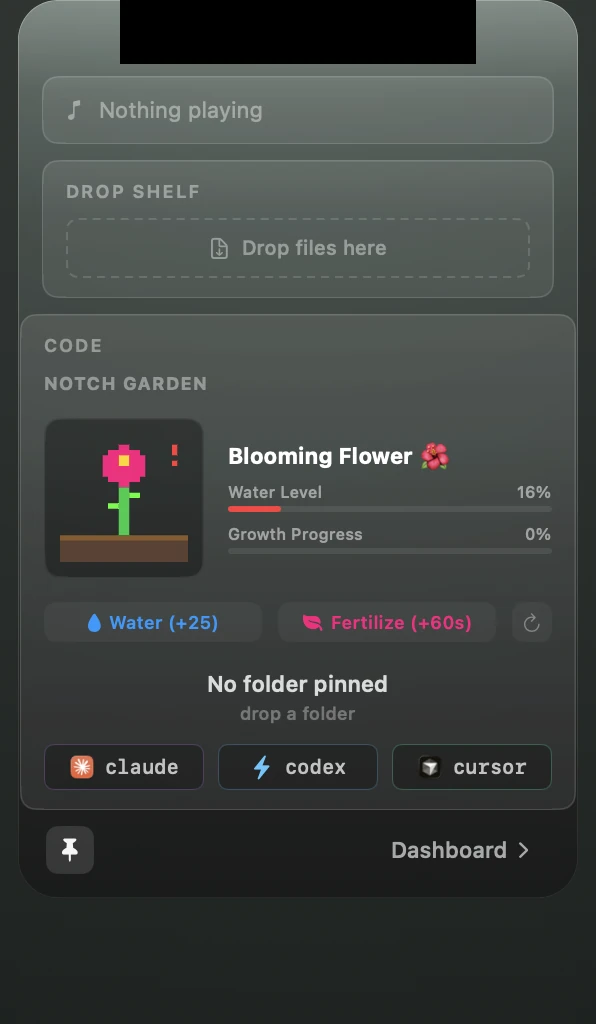
Task: Click the Drop files here area
Action: tap(298, 248)
